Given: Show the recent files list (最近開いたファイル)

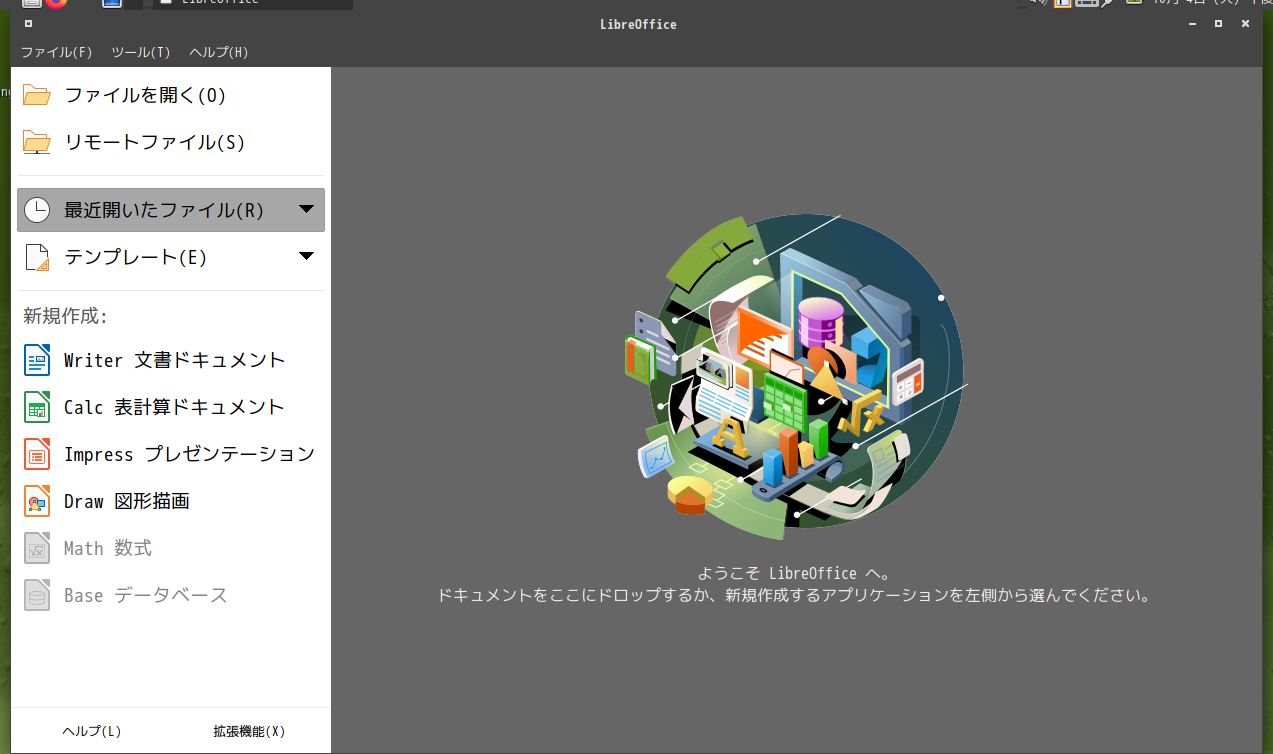Looking at the screenshot, I should pyautogui.click(x=171, y=210).
